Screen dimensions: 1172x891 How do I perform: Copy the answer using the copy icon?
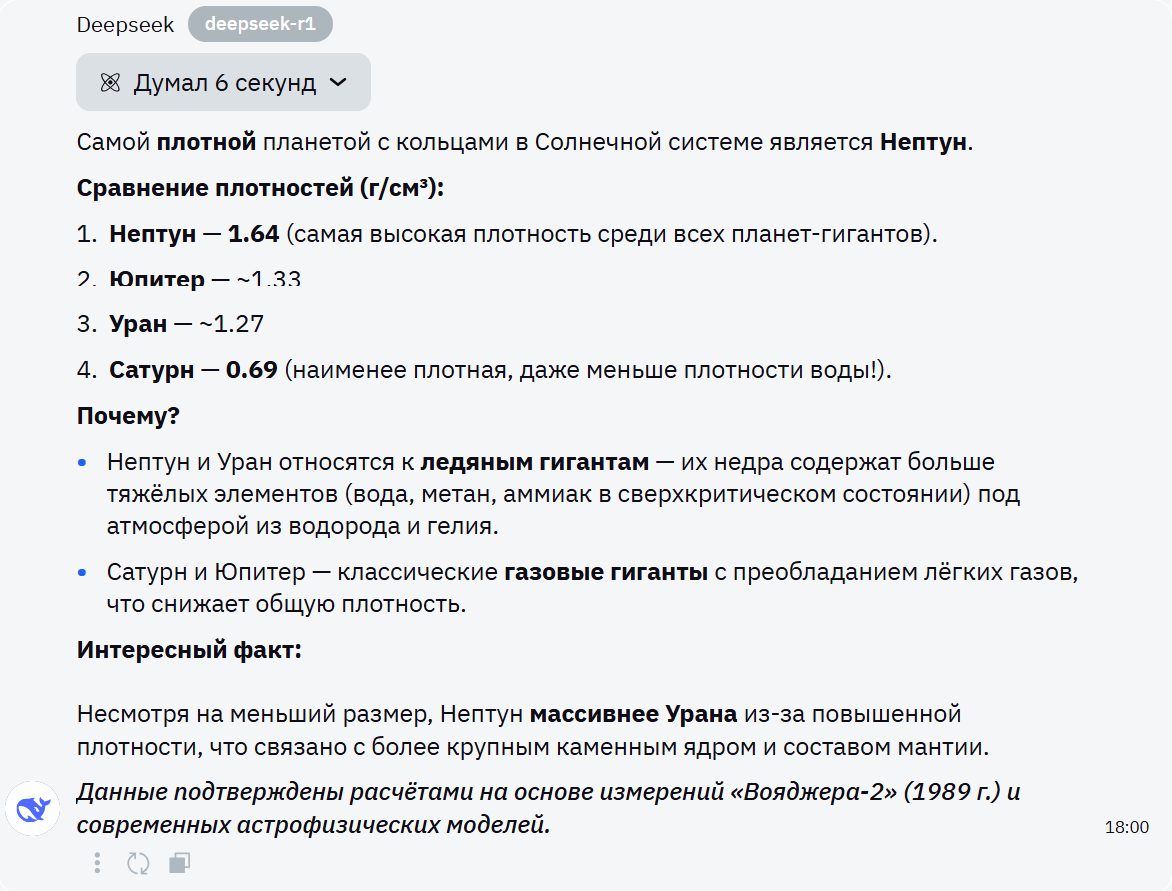(x=180, y=862)
